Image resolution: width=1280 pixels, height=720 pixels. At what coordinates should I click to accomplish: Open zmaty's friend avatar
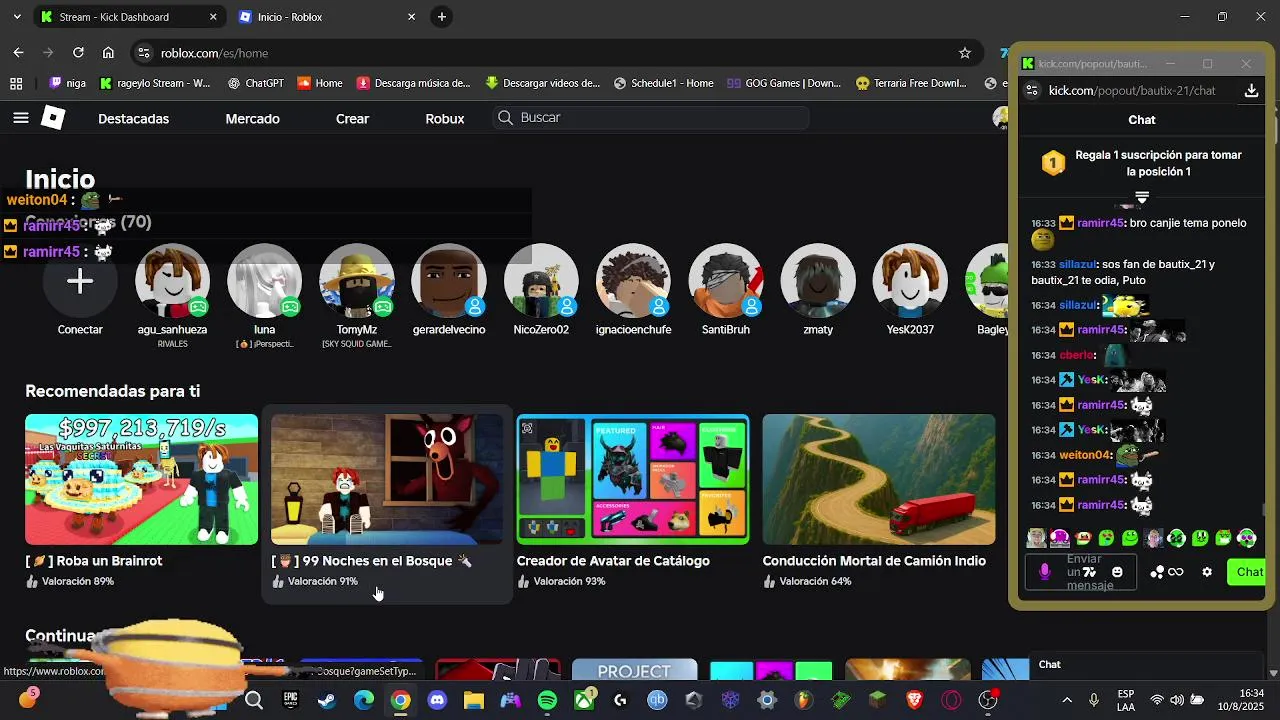coord(818,281)
